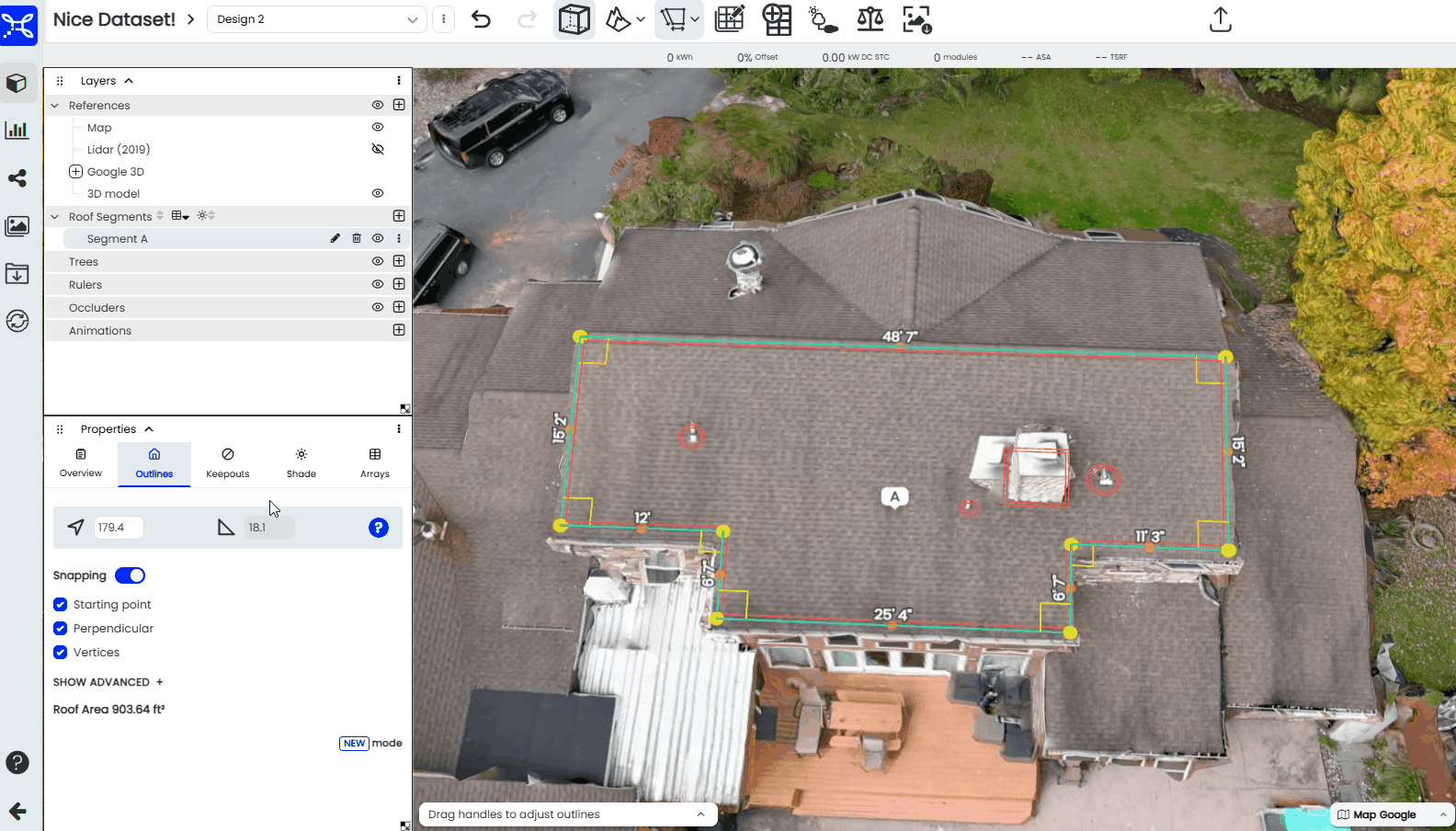Open the Properties panel three-dot menu

pos(399,429)
